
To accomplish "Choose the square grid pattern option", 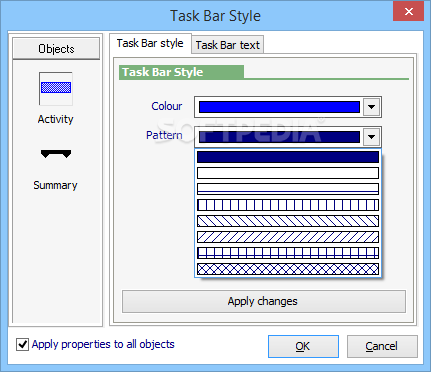I will [288, 253].
